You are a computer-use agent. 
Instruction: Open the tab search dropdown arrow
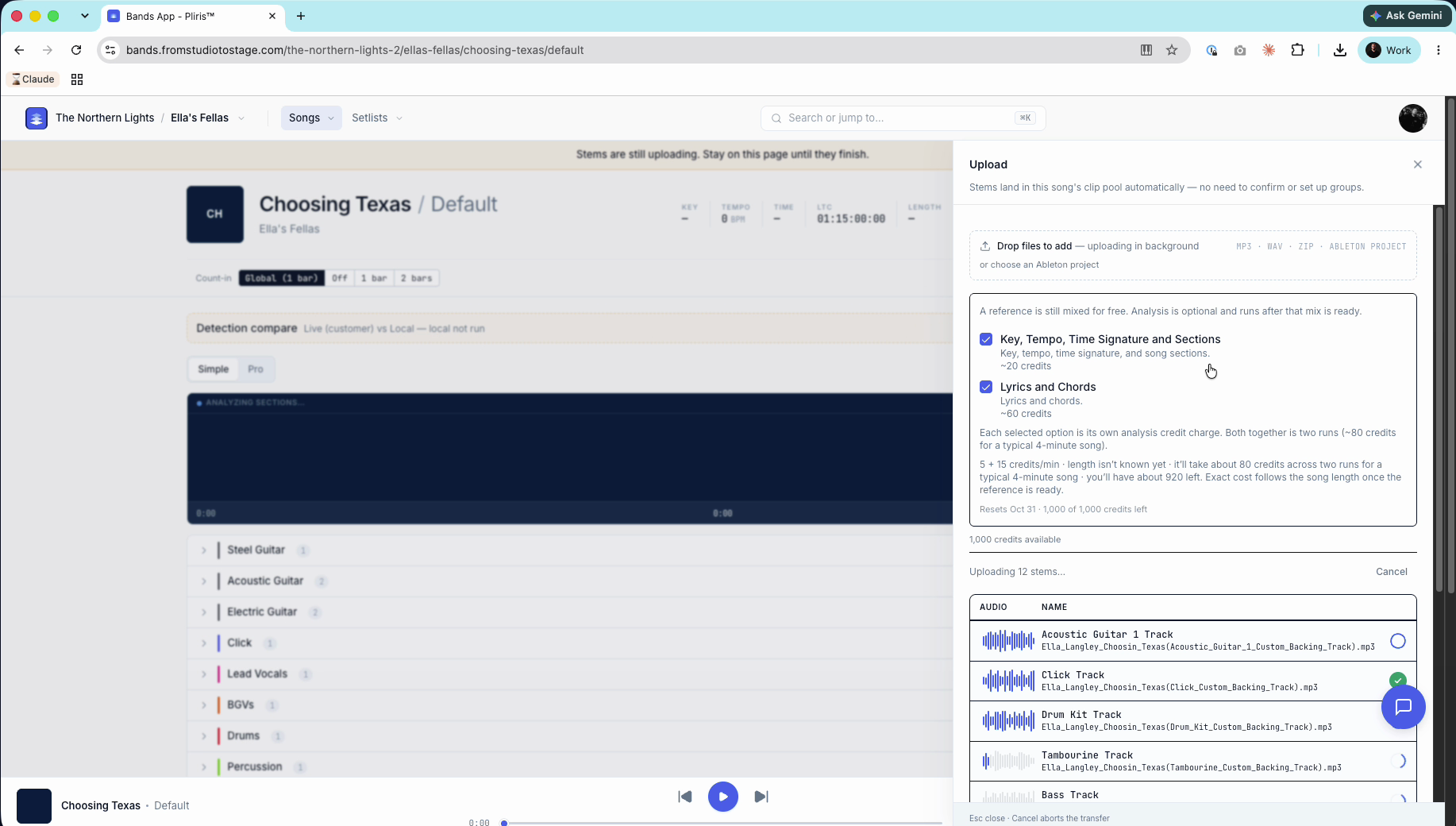(85, 16)
